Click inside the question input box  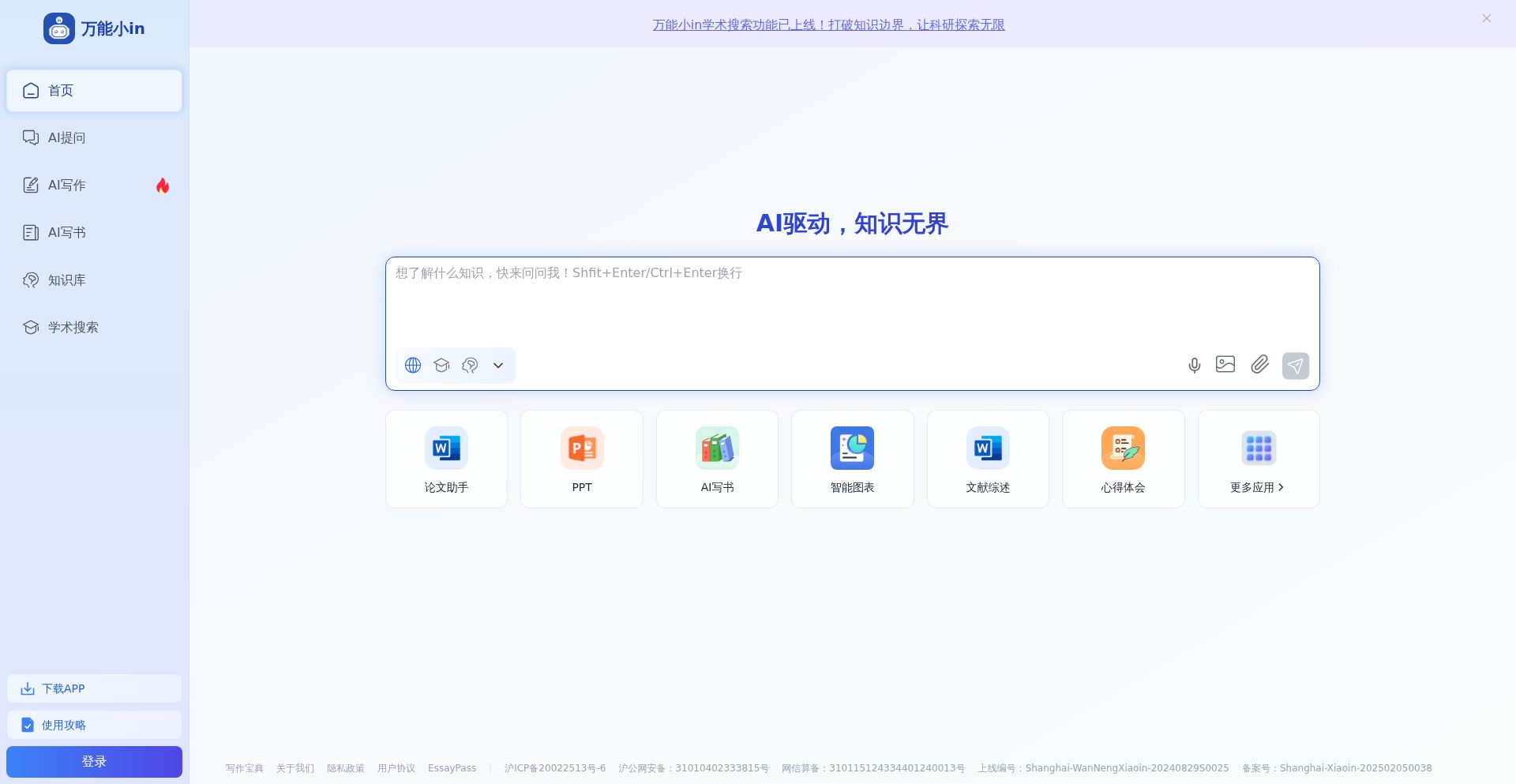852,300
